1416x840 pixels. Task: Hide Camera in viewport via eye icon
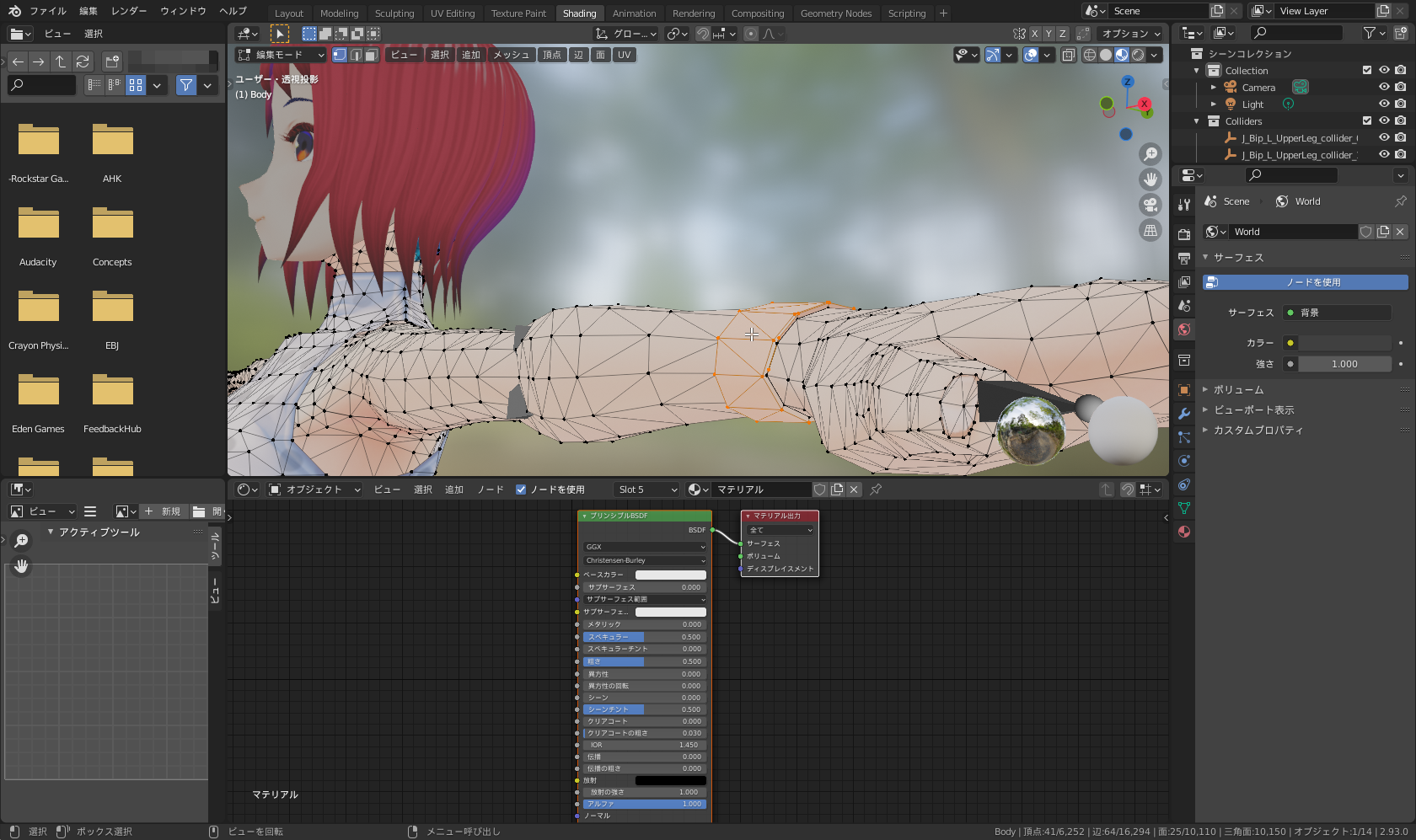click(1384, 87)
